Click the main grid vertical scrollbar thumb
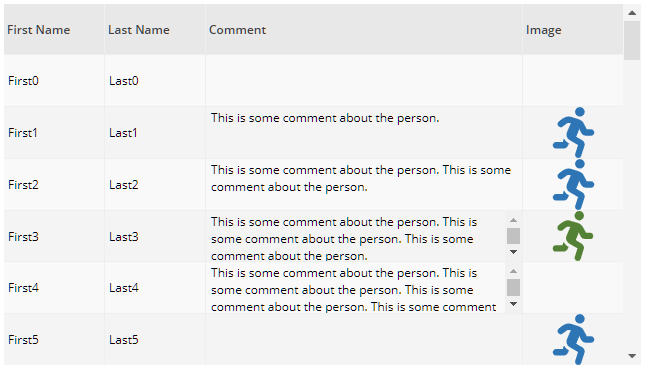Image resolution: width=646 pixels, height=370 pixels. [x=632, y=40]
